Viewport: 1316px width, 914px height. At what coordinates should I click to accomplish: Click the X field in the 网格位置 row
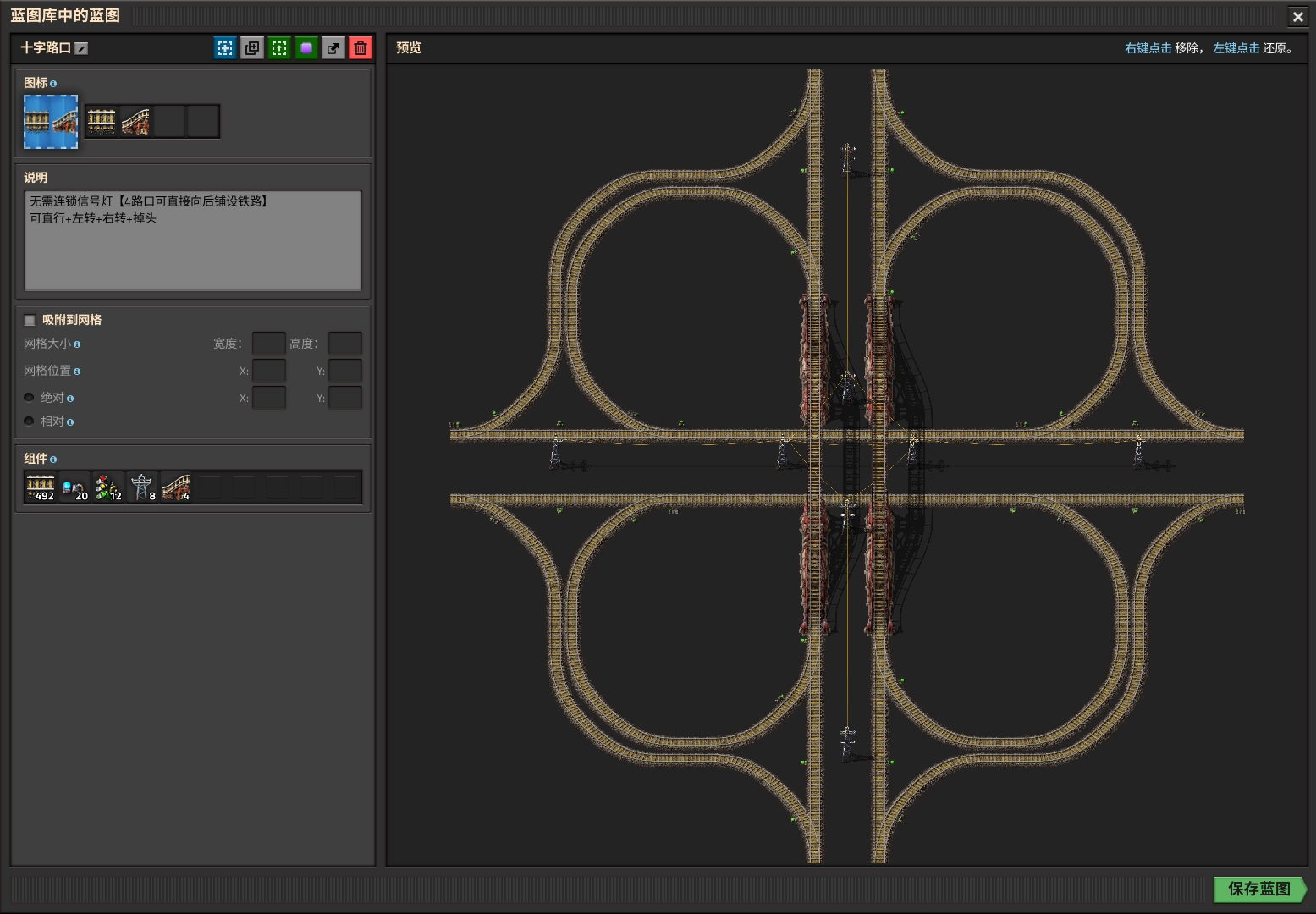tap(269, 371)
